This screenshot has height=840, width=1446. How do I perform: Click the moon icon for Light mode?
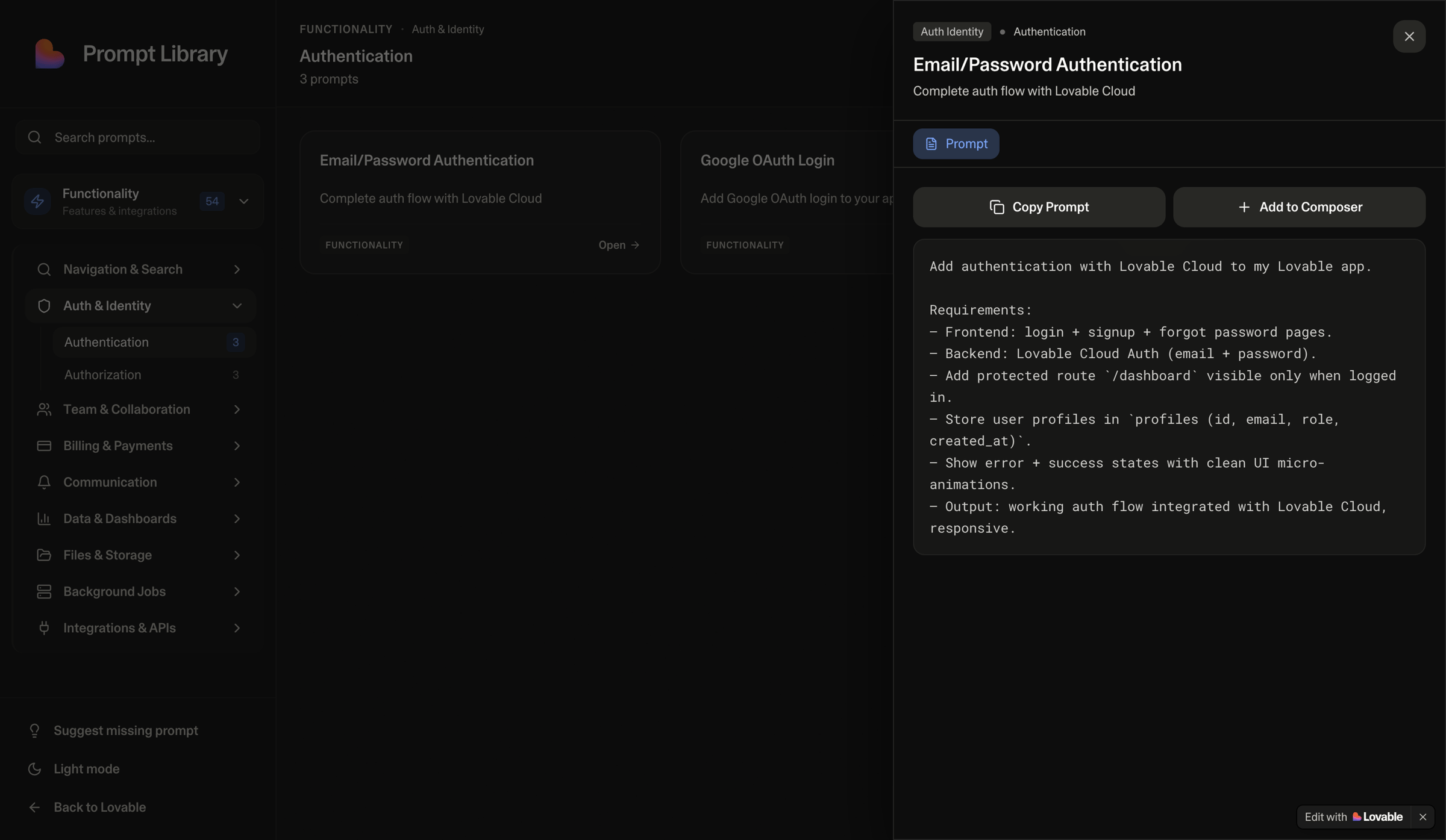click(x=34, y=769)
